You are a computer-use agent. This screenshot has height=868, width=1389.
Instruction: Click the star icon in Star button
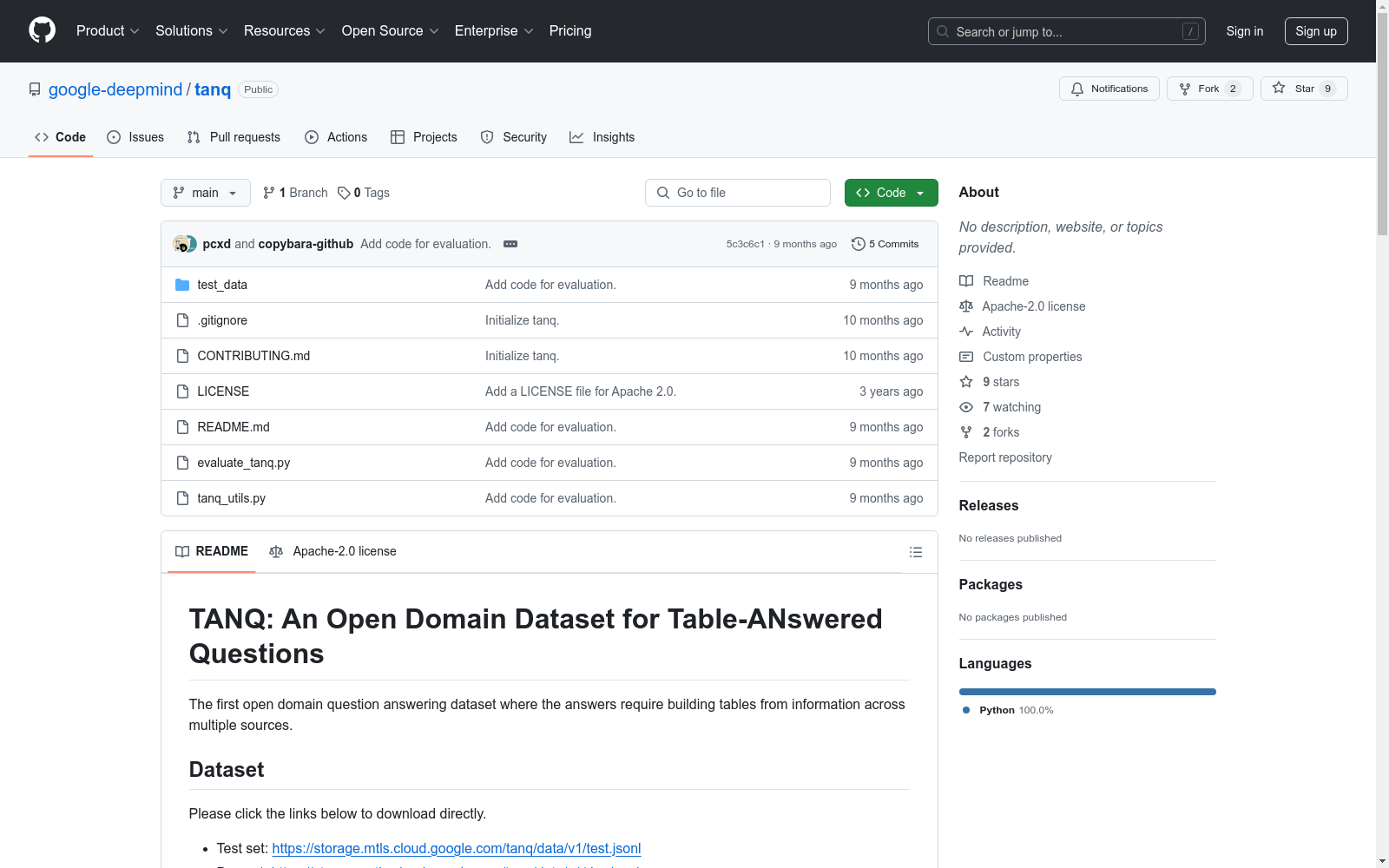click(1279, 88)
